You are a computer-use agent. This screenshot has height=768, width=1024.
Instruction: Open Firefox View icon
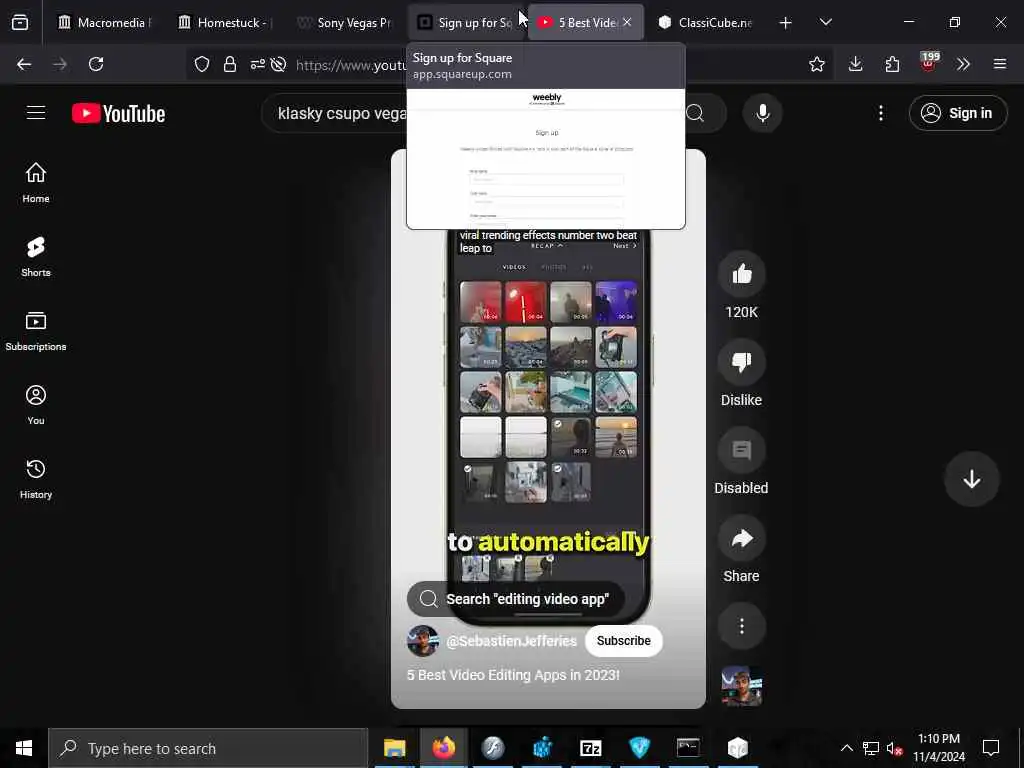pyautogui.click(x=20, y=23)
